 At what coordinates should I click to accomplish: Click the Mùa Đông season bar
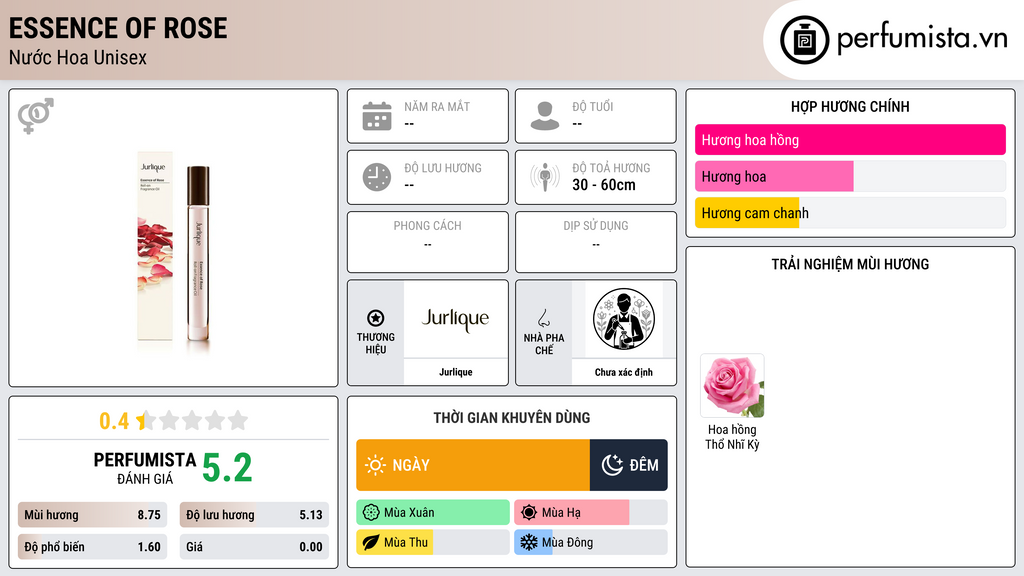(591, 543)
